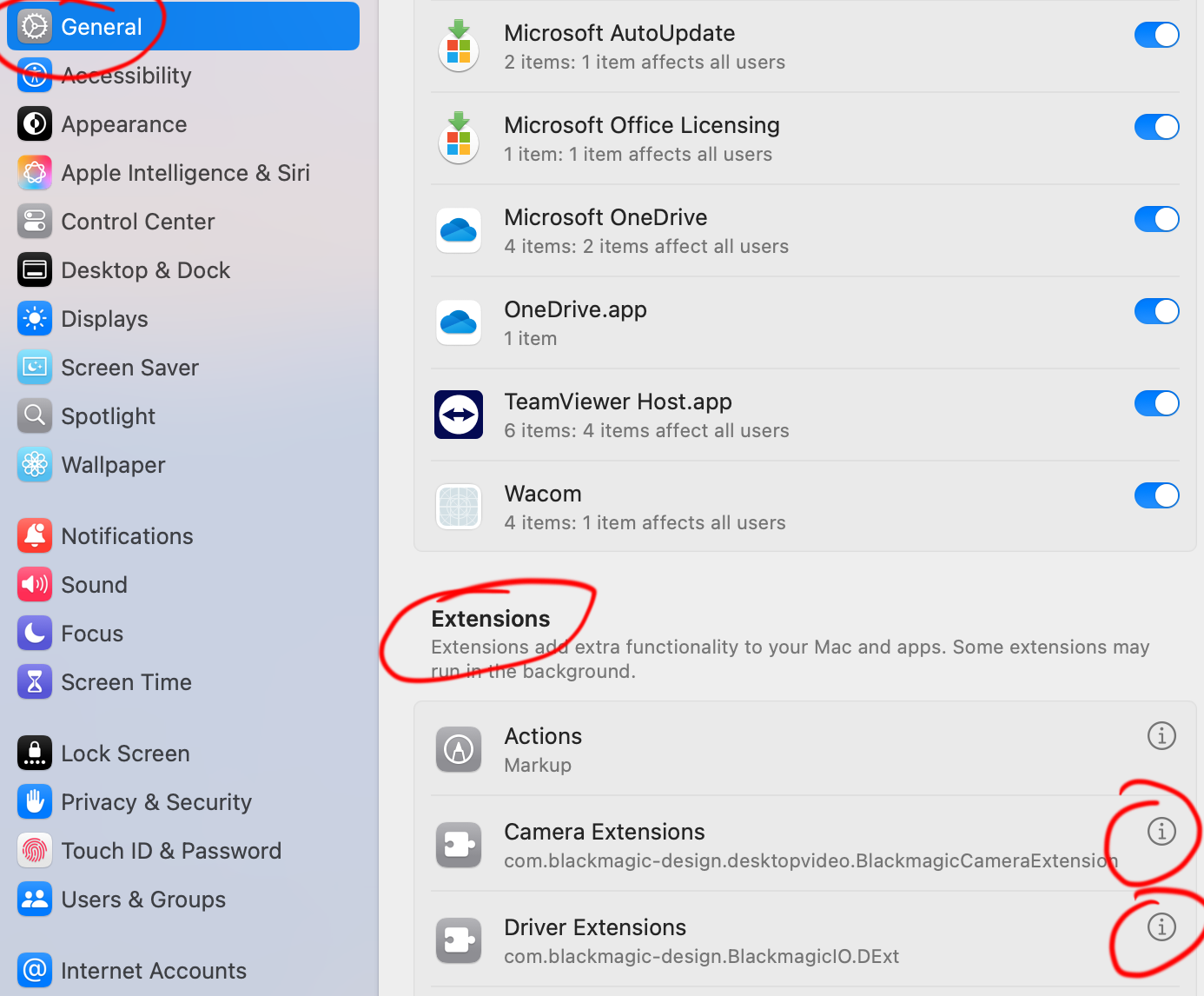Disable the Microsoft OneDrive switch
This screenshot has width=1204, height=996.
click(x=1157, y=219)
